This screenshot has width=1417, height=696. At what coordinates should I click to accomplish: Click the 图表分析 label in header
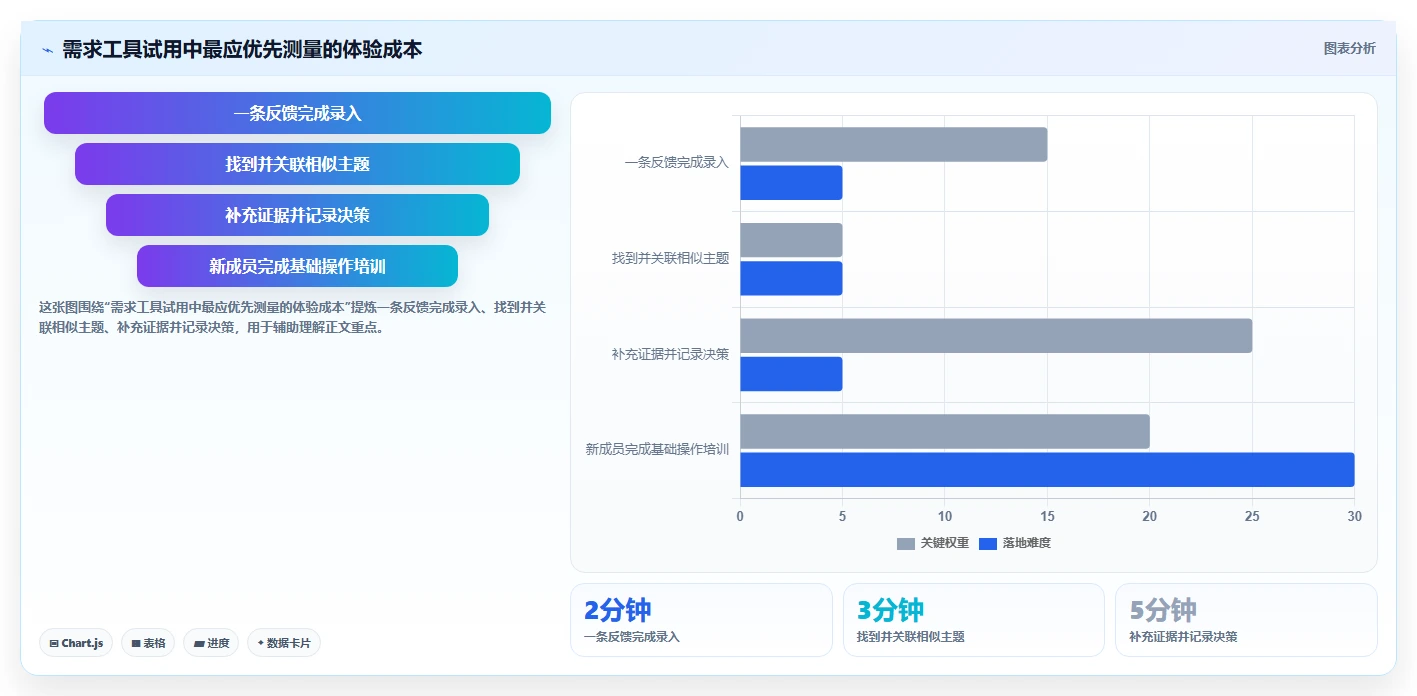[1349, 48]
